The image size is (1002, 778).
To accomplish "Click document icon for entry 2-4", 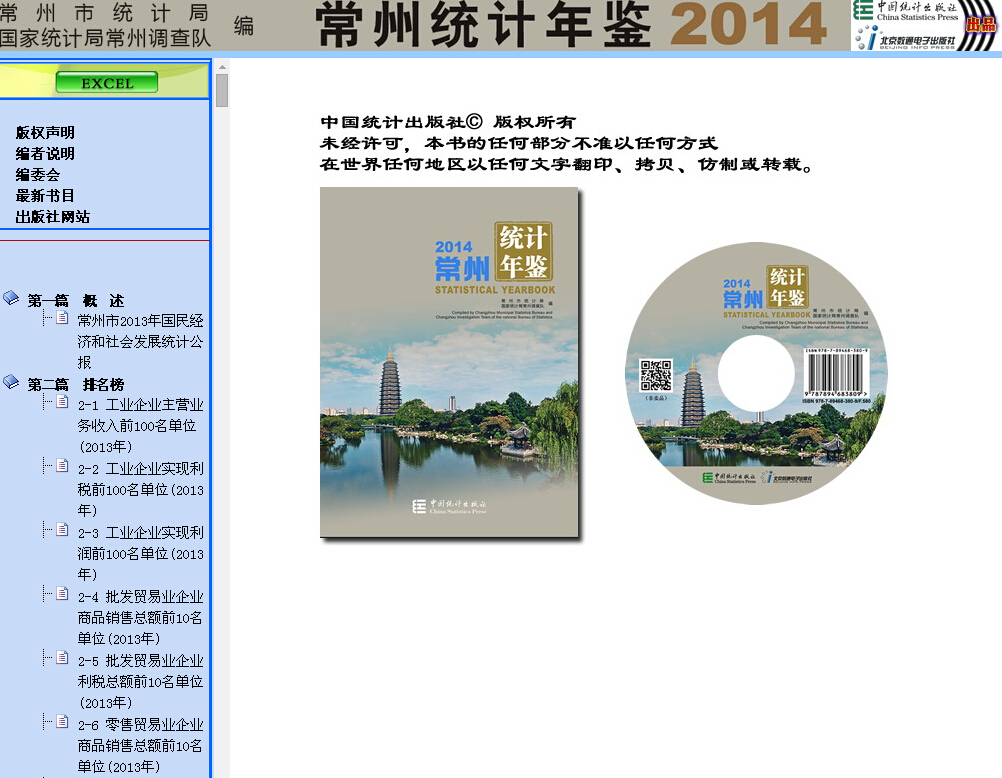I will click(62, 593).
